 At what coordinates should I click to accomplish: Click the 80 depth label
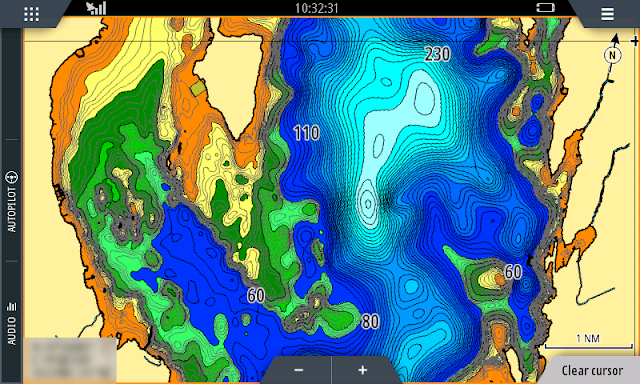(x=370, y=322)
